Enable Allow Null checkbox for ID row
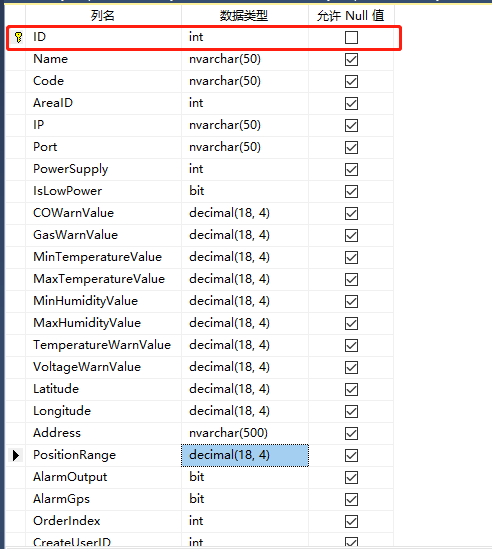492x549 pixels. [351, 37]
